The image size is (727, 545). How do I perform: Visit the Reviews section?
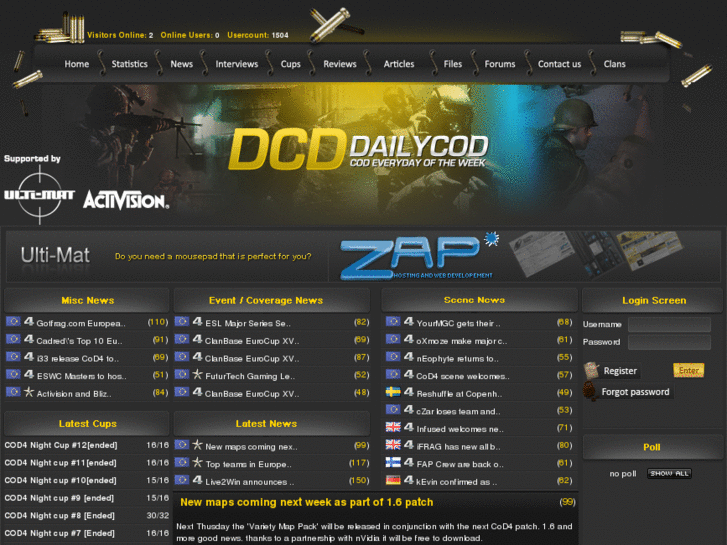point(340,64)
